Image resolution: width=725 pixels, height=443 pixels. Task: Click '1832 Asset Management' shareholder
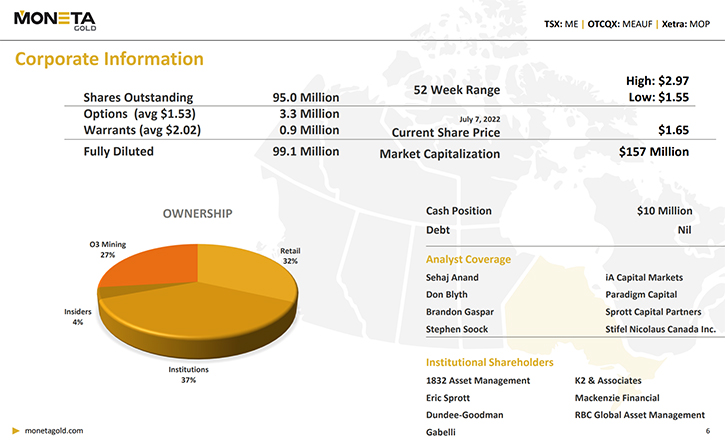(x=478, y=381)
